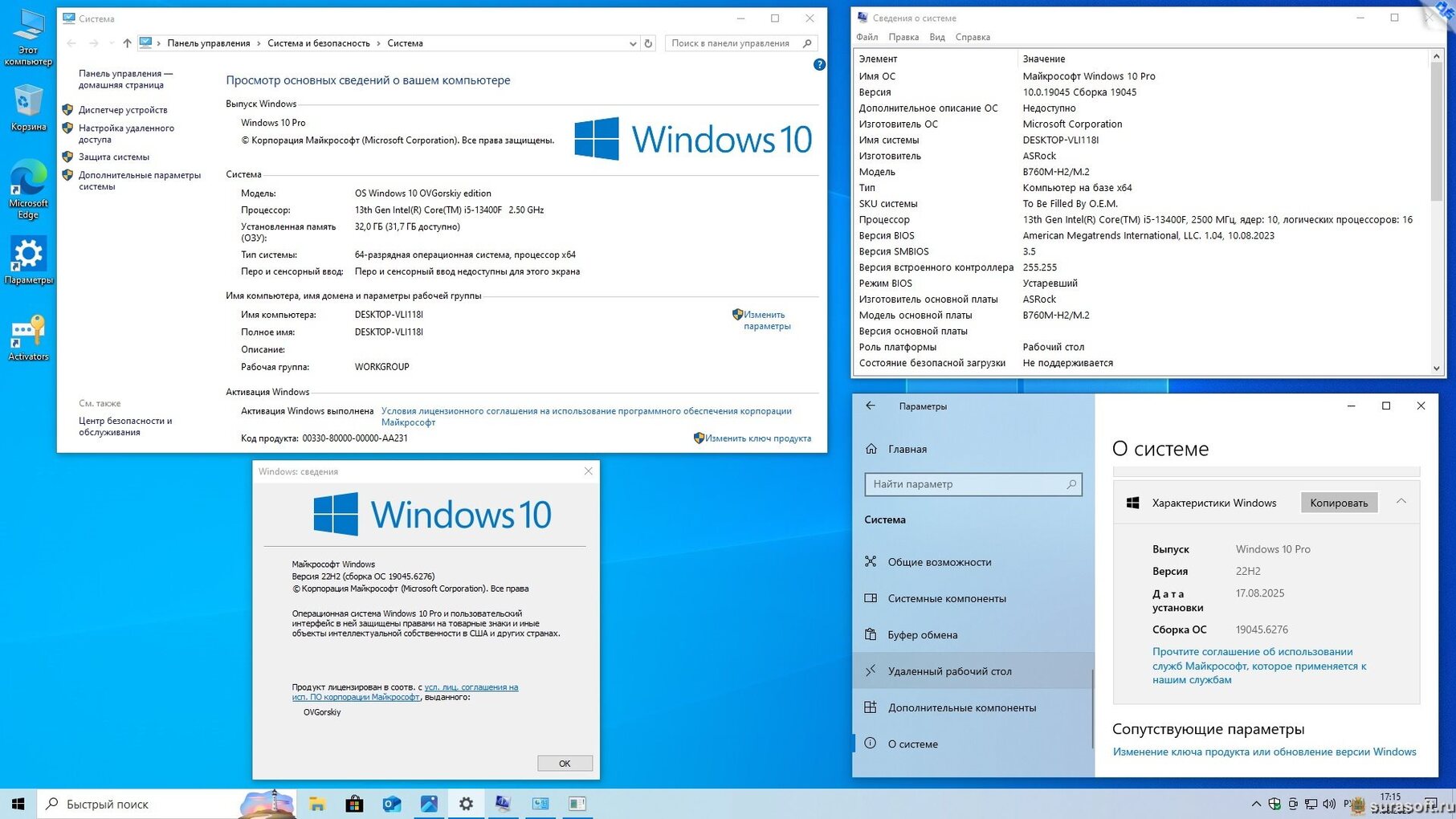Screen dimensions: 1456x819
Task: Show hidden system tray icons
Action: [x=1255, y=804]
